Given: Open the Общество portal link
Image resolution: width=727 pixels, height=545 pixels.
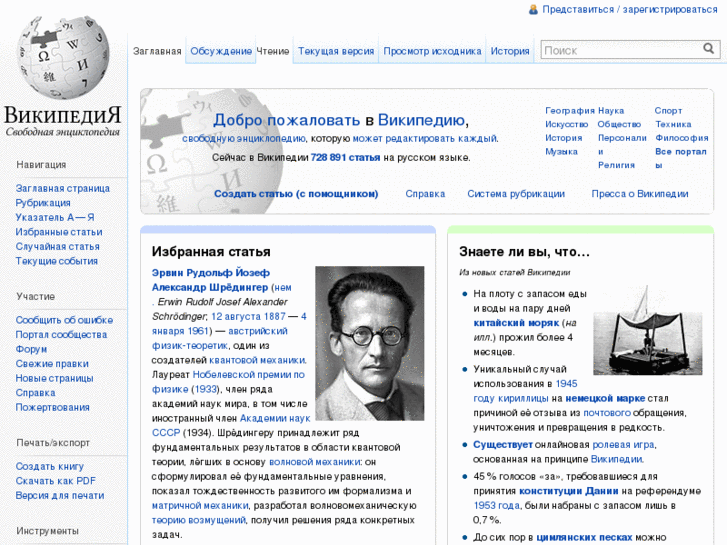Looking at the screenshot, I should coord(619,124).
